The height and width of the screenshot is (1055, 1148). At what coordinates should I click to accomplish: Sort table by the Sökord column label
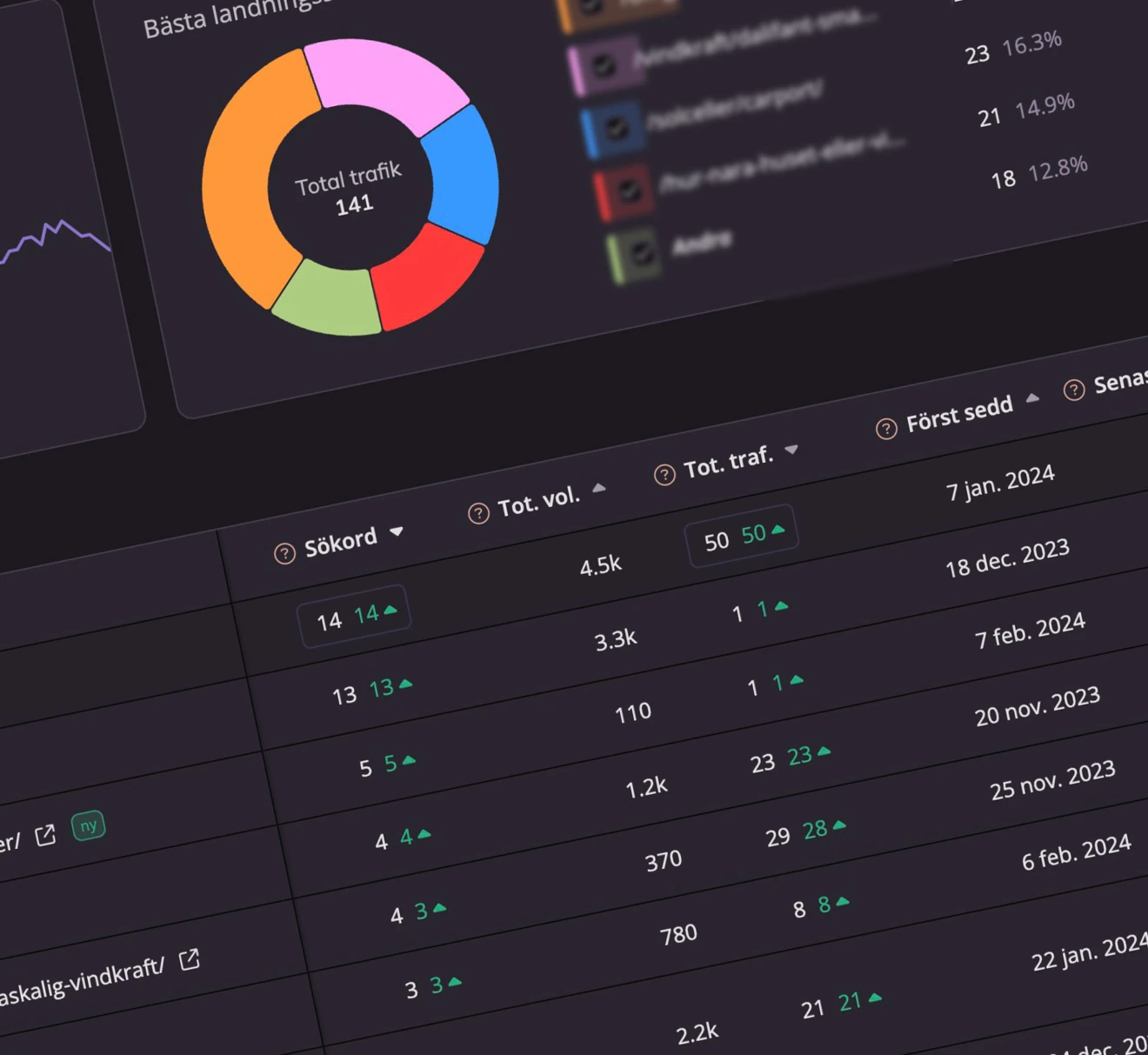(x=340, y=543)
